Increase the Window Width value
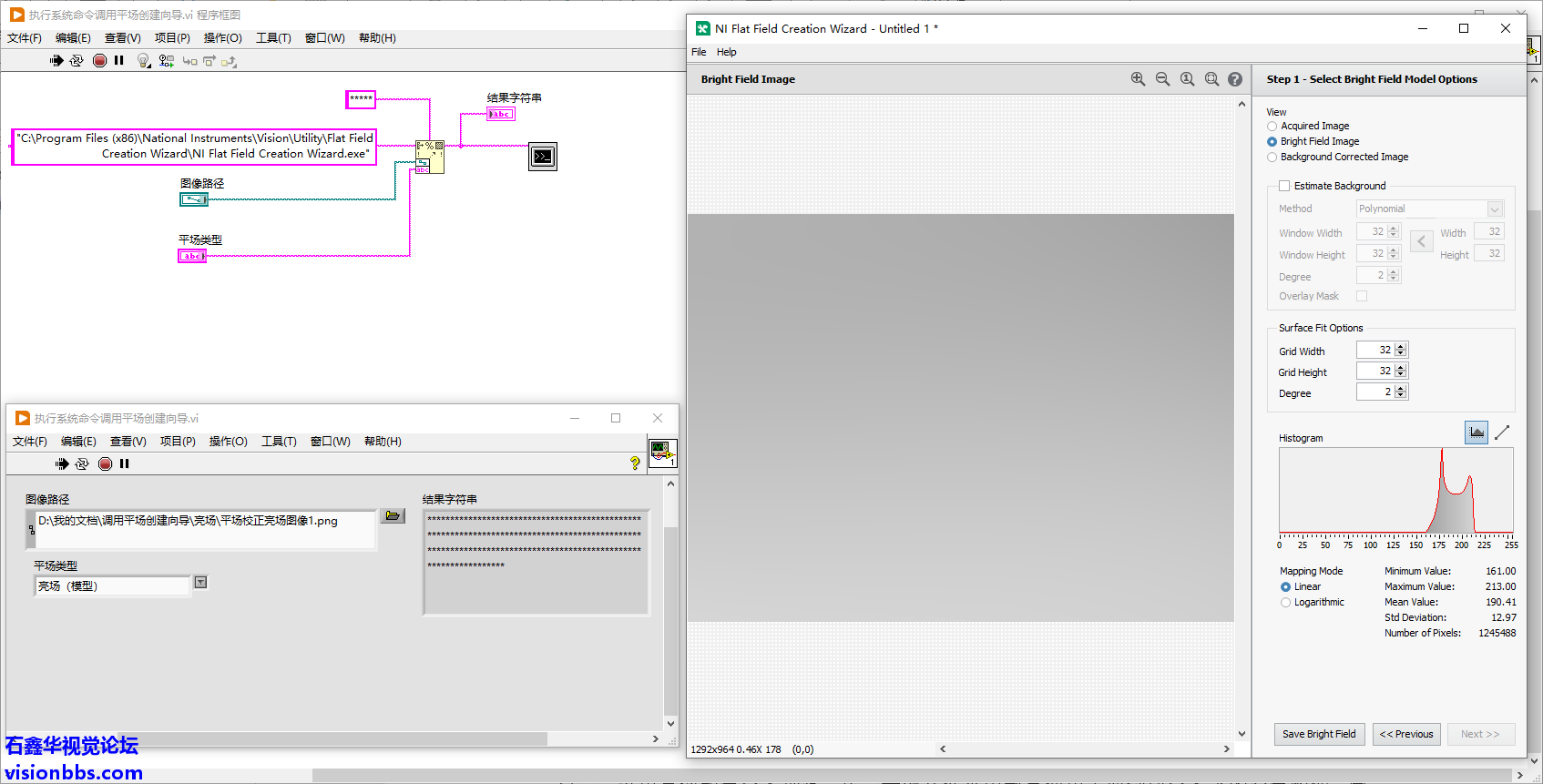This screenshot has height=784, width=1543. (x=1393, y=228)
